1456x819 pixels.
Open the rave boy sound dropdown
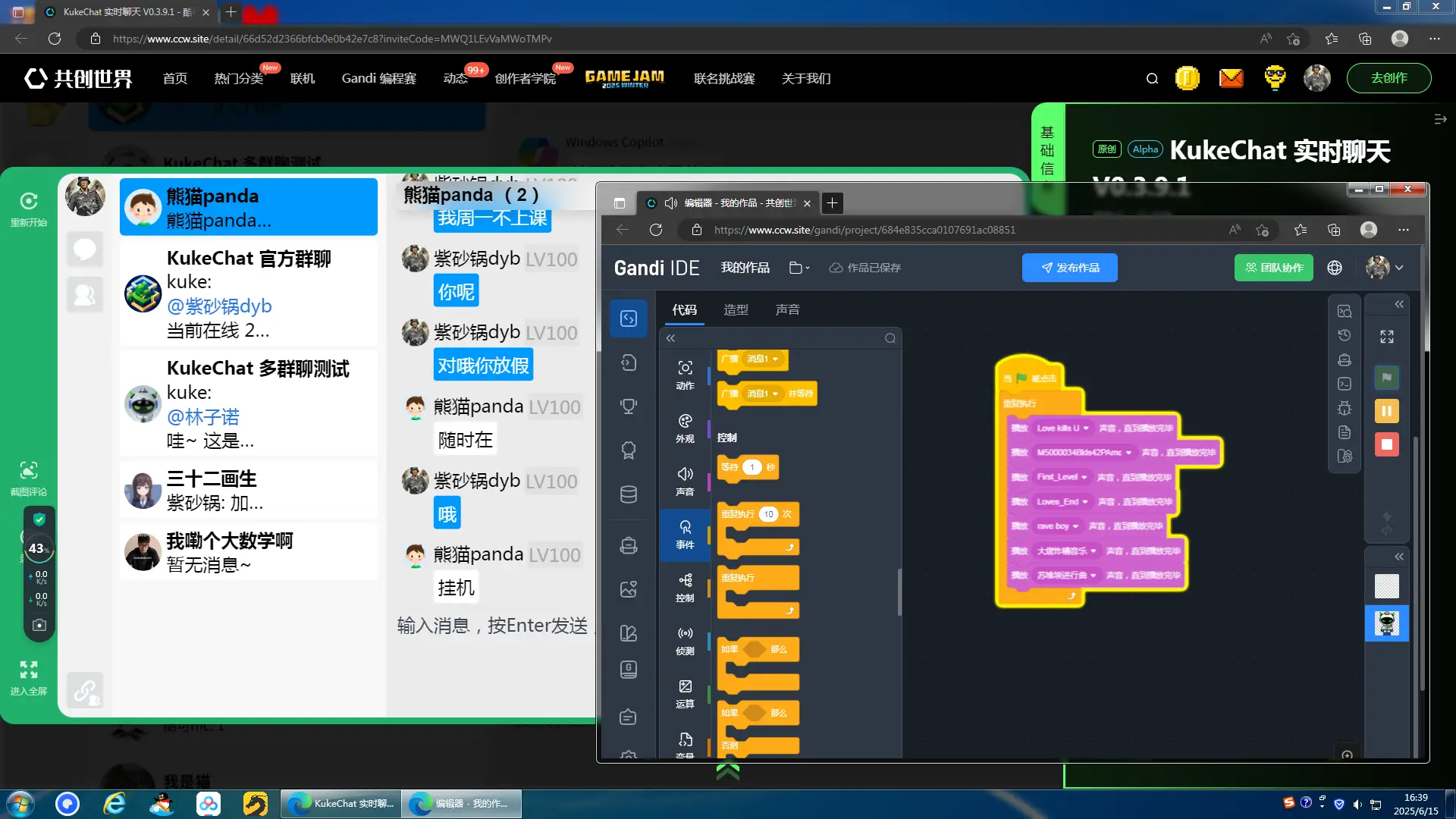[x=1058, y=526]
